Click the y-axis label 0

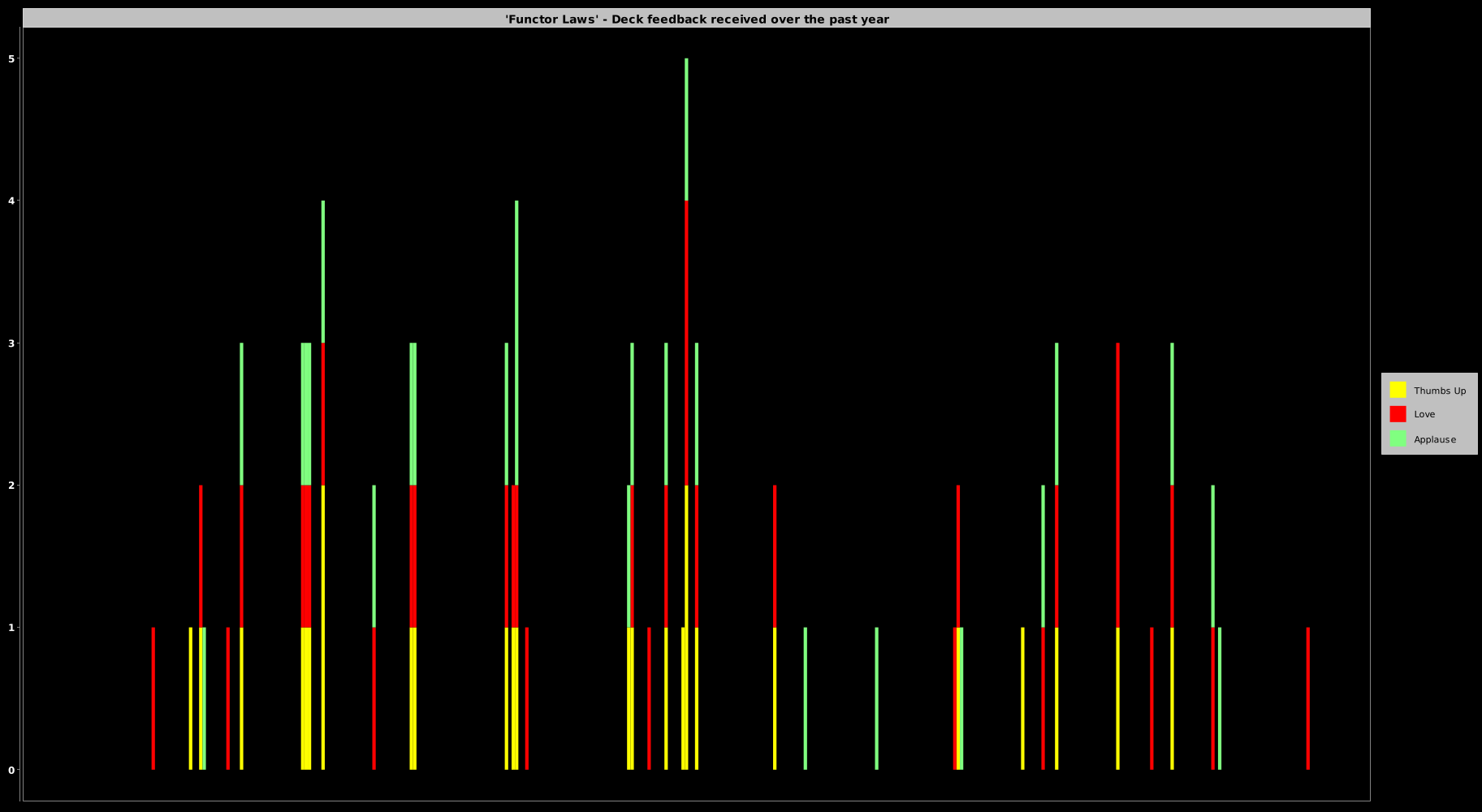12,770
